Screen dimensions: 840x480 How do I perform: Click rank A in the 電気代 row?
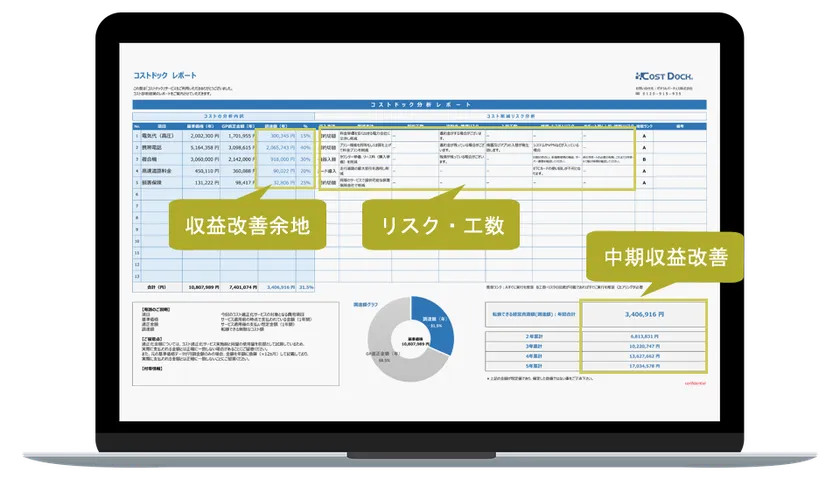(x=644, y=136)
